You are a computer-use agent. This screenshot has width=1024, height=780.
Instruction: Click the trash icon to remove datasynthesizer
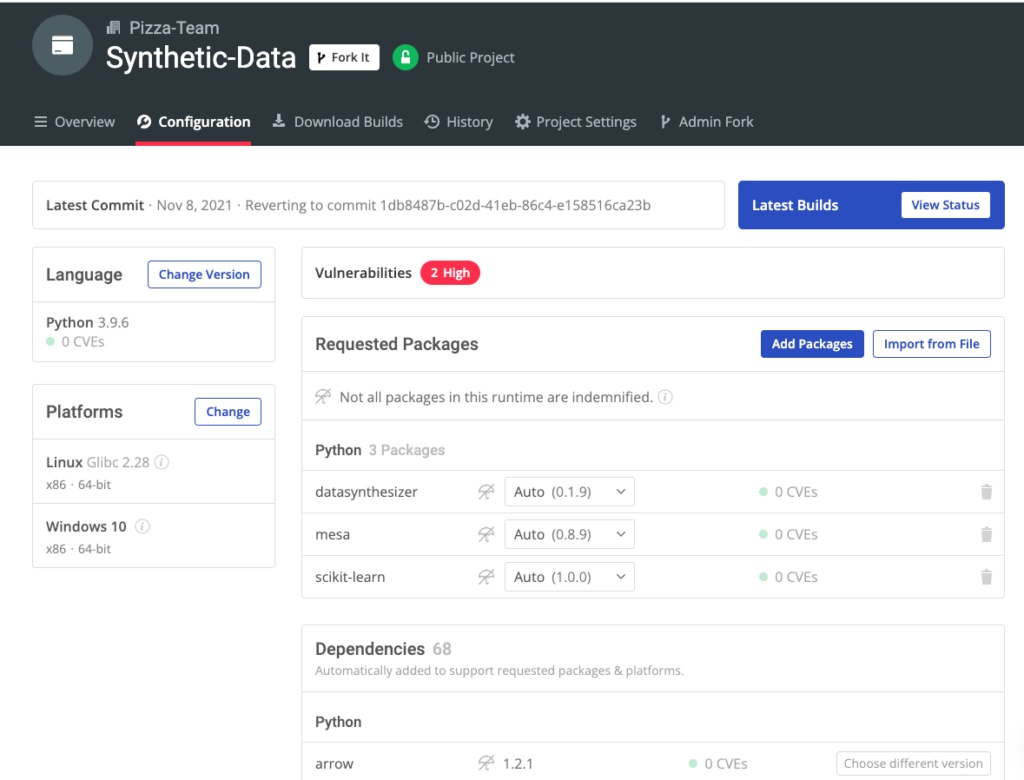click(986, 491)
